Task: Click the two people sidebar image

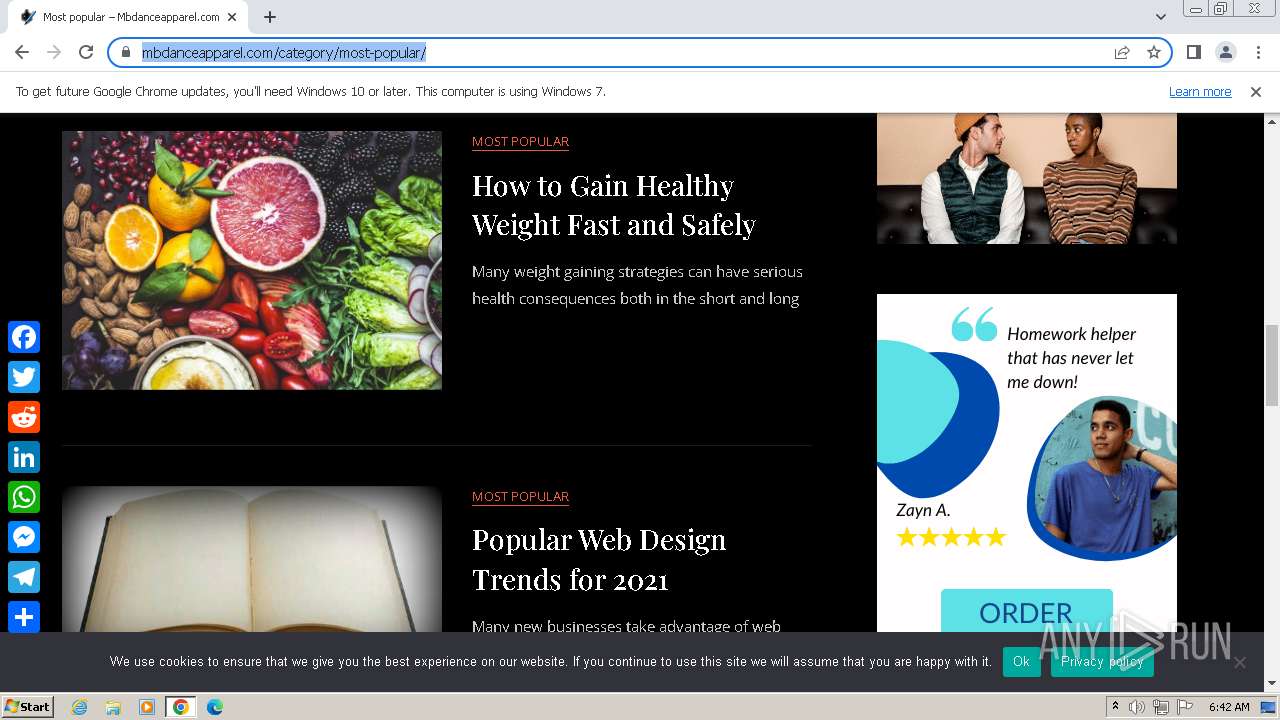Action: [1027, 178]
